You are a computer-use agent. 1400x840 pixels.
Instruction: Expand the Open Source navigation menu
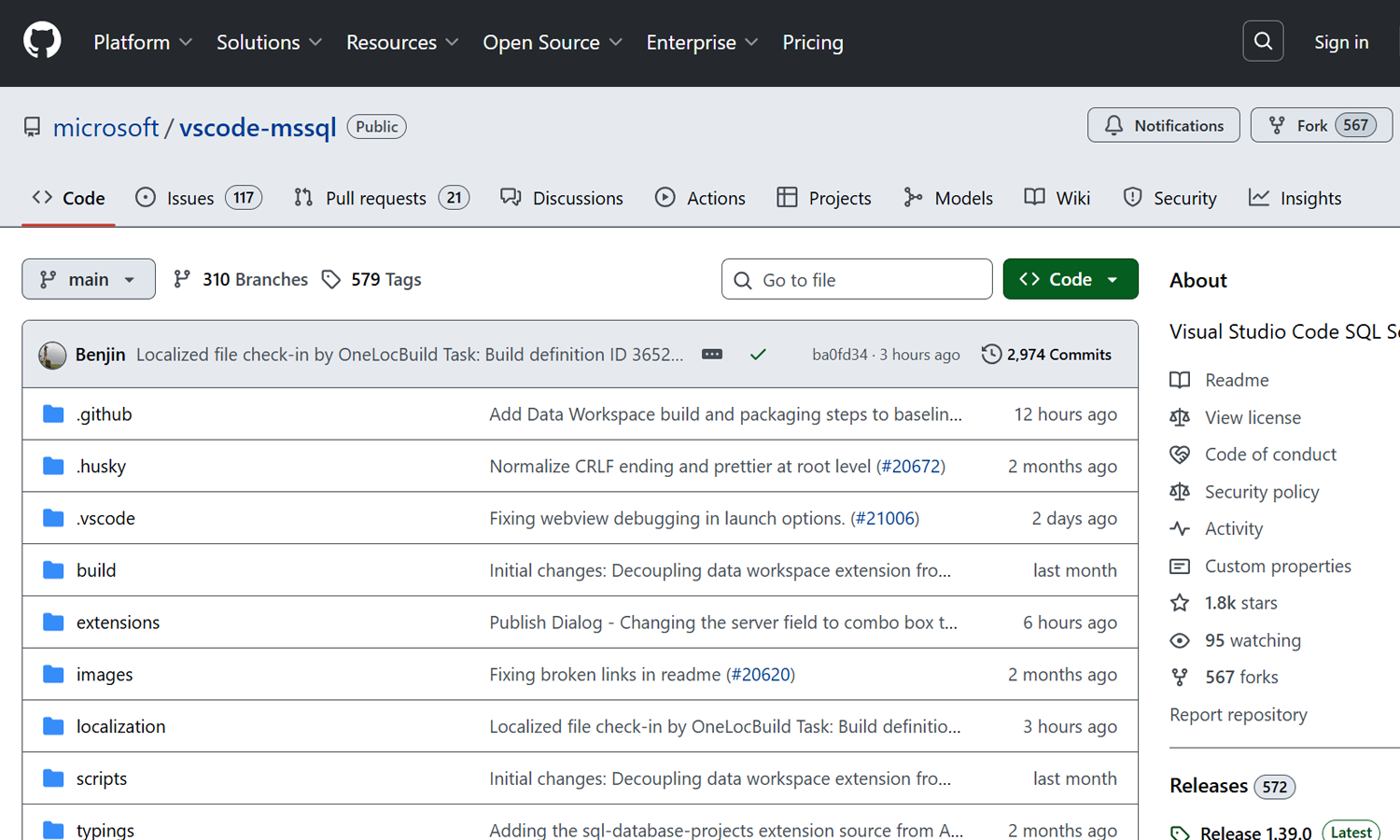point(552,43)
